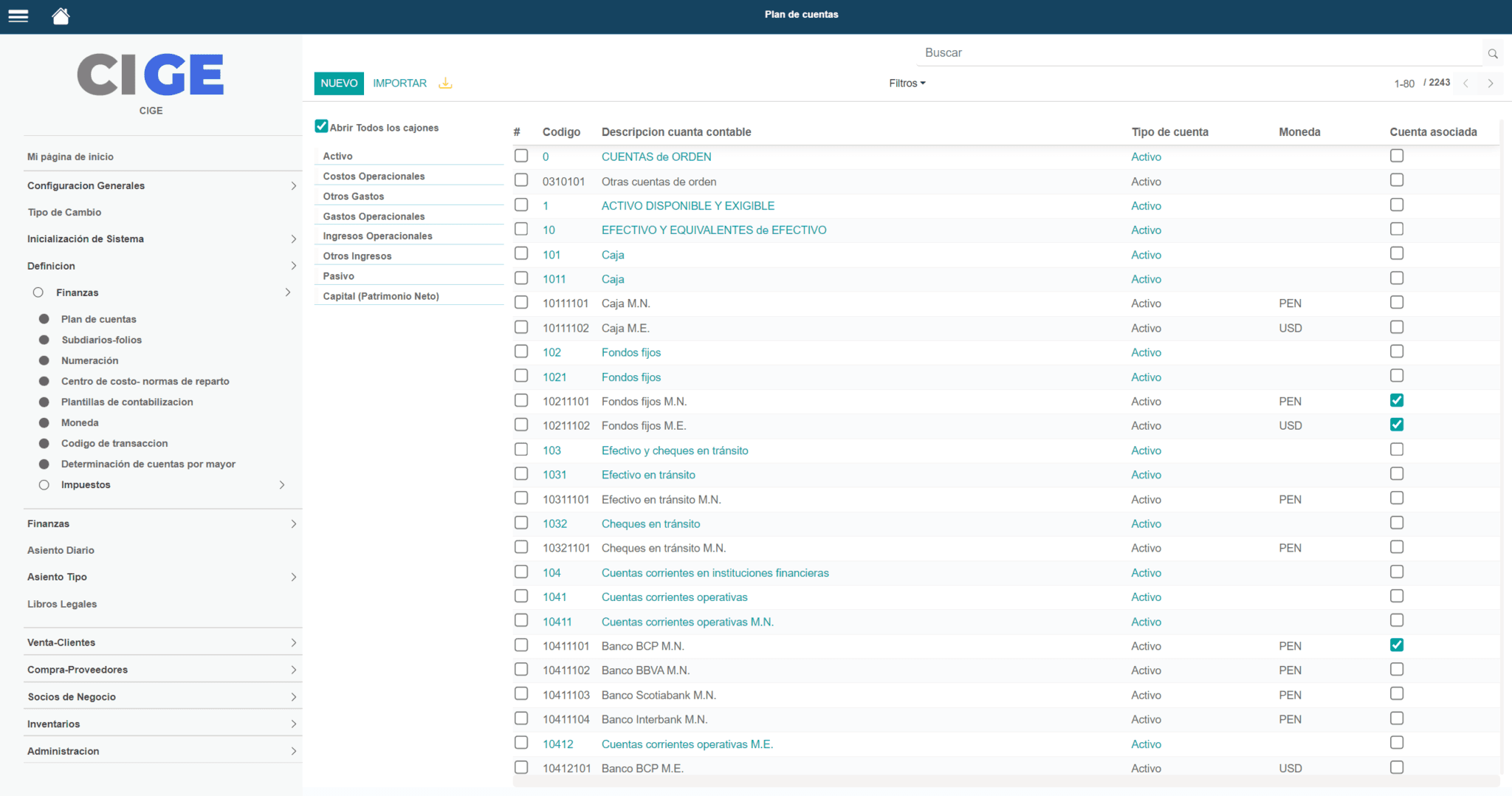Filter by Pasivo account category
The width and height of the screenshot is (1512, 796).
[x=339, y=276]
